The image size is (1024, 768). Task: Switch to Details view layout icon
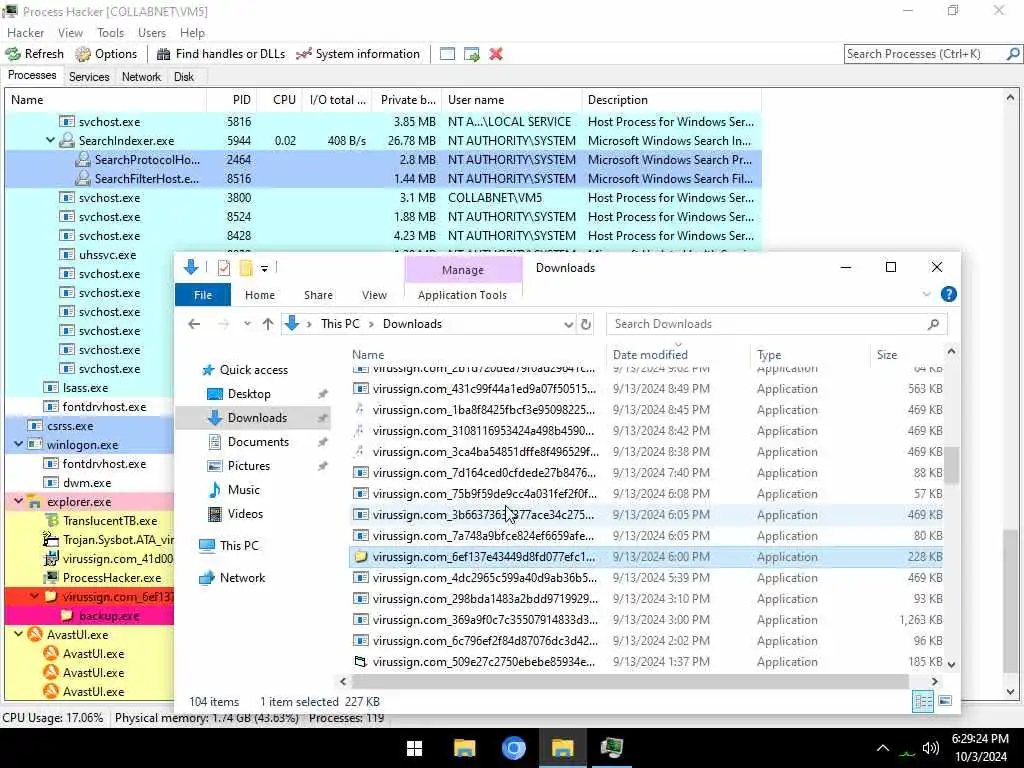click(x=923, y=701)
